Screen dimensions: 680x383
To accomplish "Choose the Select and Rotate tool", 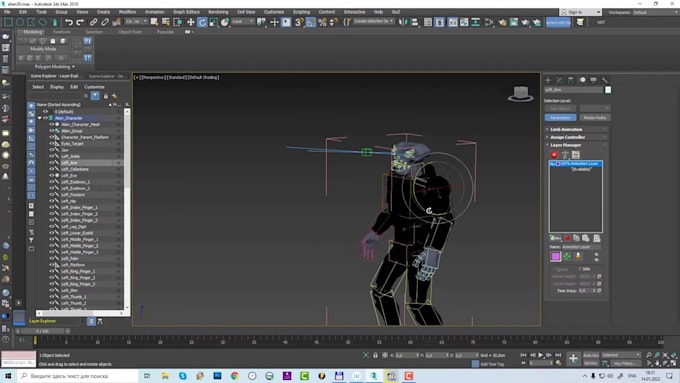I will point(202,22).
